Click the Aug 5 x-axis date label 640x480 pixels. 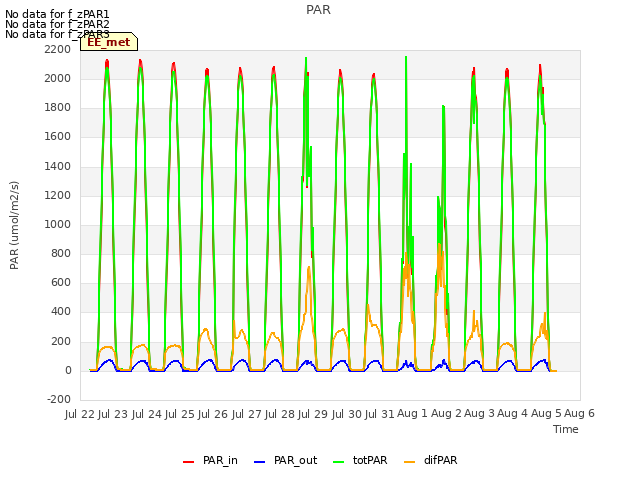pyautogui.click(x=546, y=413)
